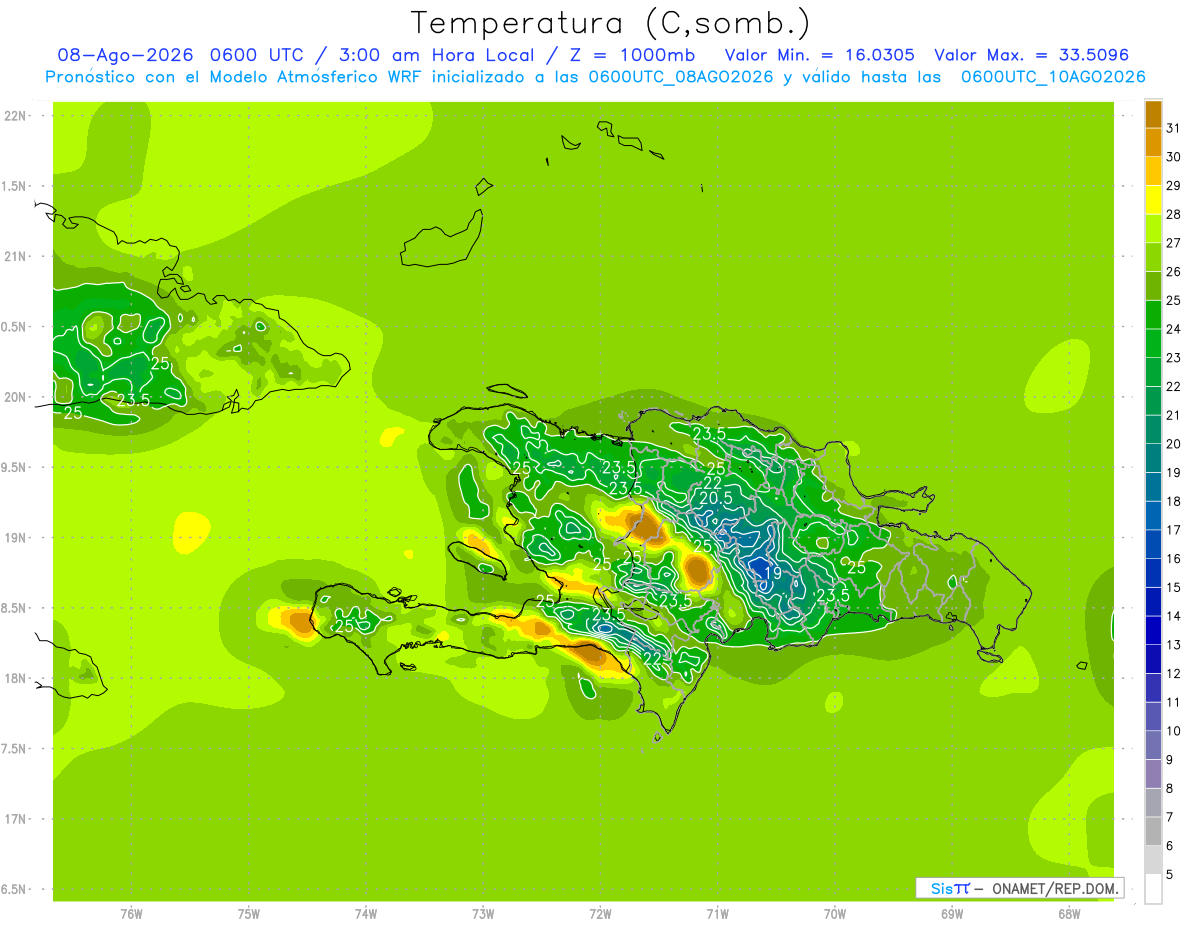Screen dimensions: 1200x927
Task: Click the '18N' latitude axis label
Action: [x=16, y=678]
